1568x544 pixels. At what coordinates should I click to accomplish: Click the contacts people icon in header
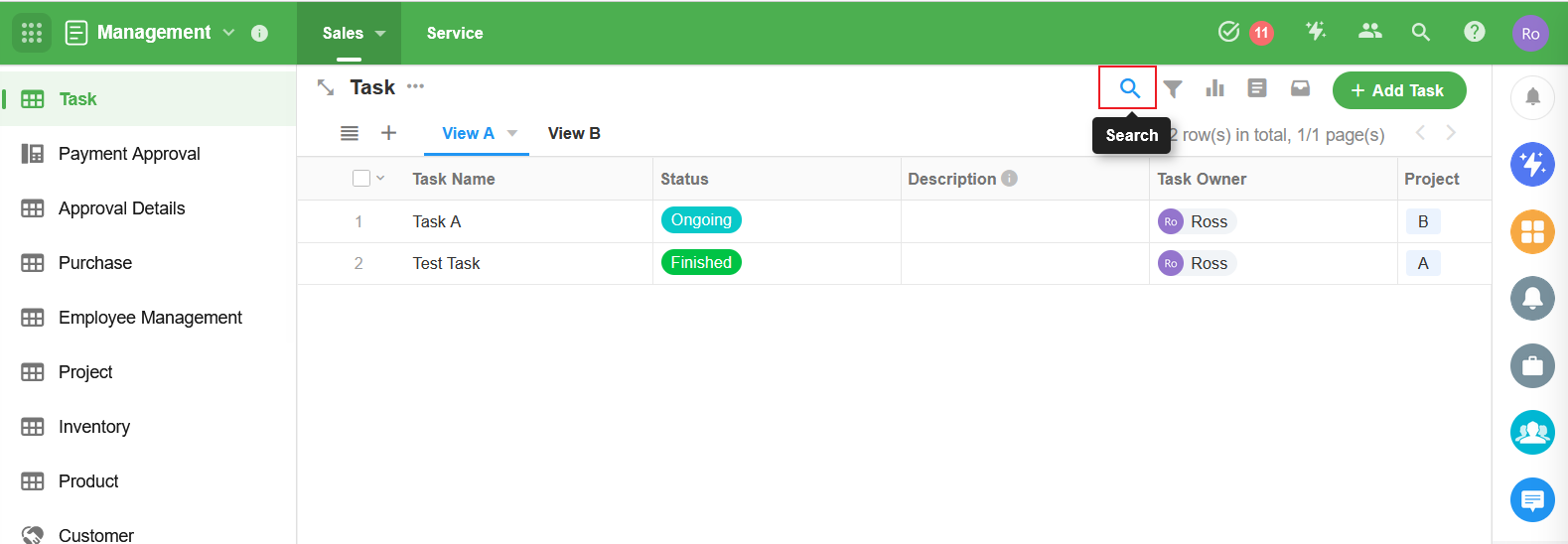pos(1369,32)
